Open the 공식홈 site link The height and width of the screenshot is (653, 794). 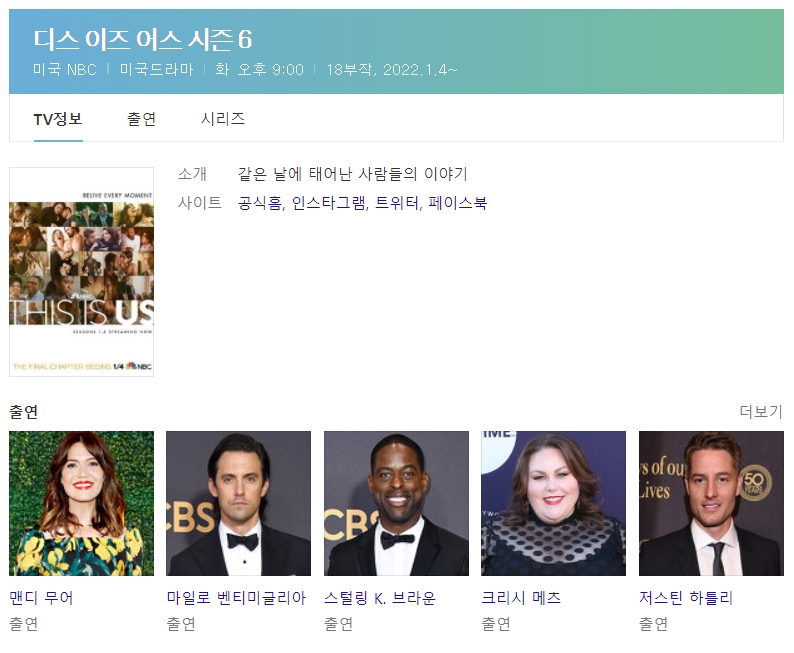[x=259, y=203]
